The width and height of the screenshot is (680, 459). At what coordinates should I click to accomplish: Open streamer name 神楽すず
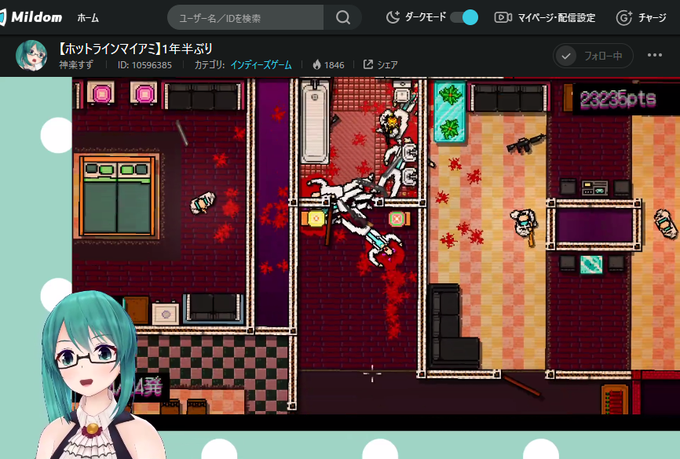pos(76,65)
